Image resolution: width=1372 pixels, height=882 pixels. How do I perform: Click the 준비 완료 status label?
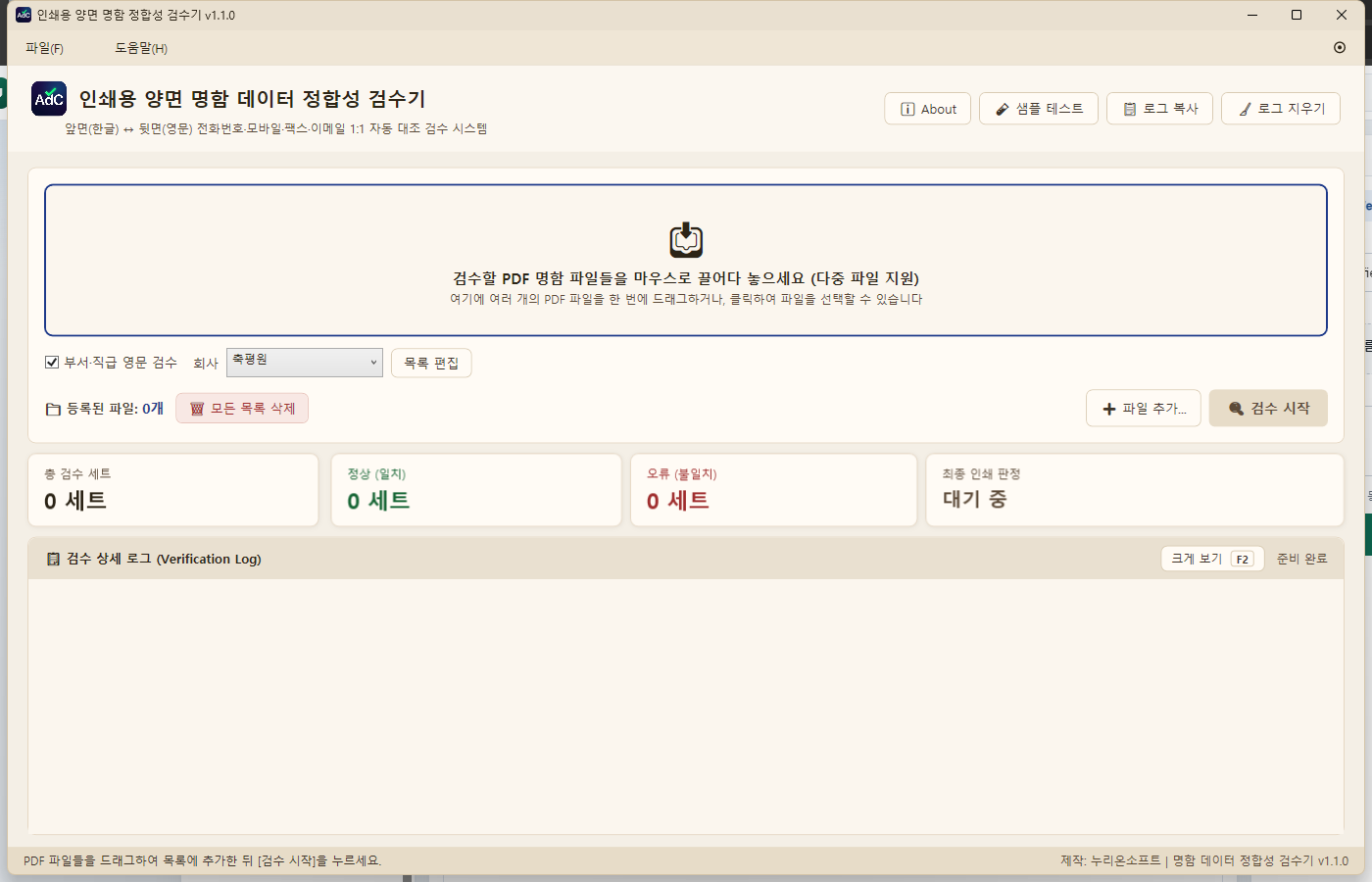(x=1301, y=559)
